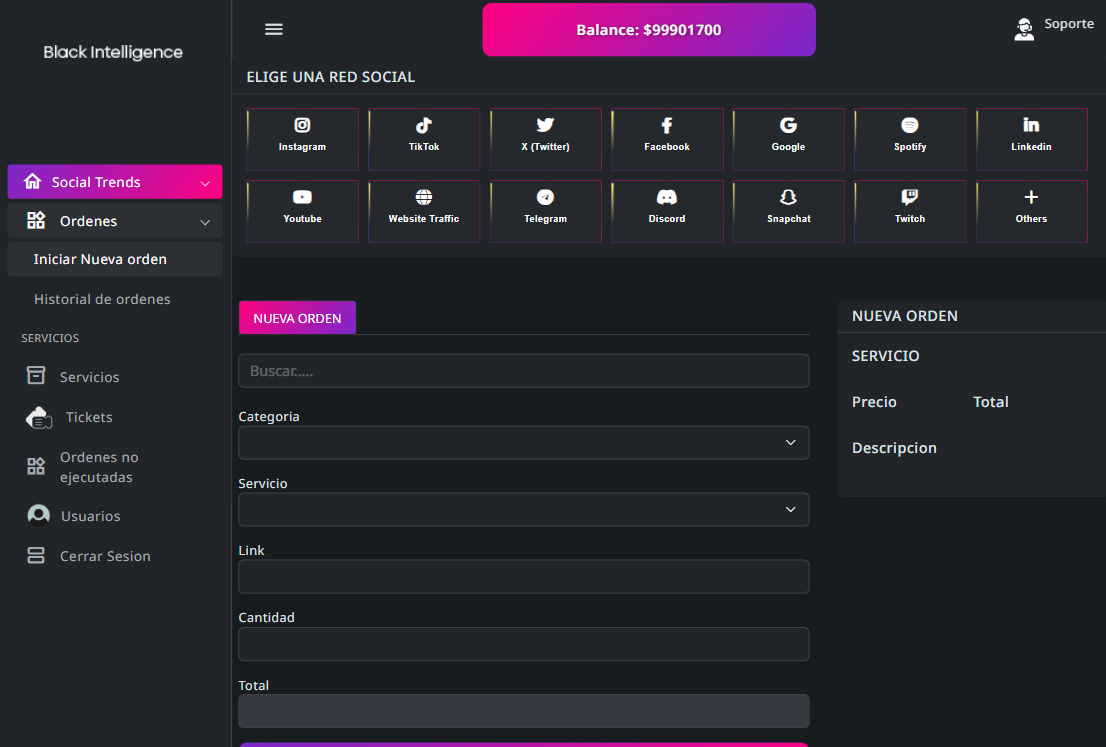Viewport: 1106px width, 747px height.
Task: Open the Soporte support icon
Action: pos(1024,29)
